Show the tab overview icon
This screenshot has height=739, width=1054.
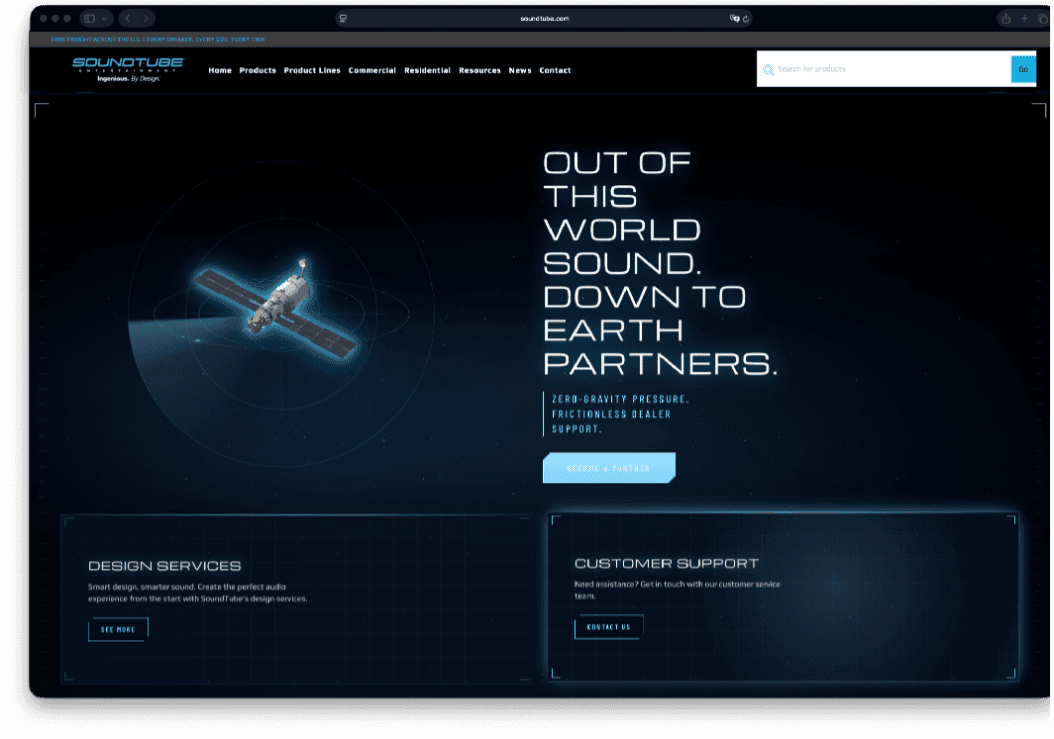tap(1043, 18)
